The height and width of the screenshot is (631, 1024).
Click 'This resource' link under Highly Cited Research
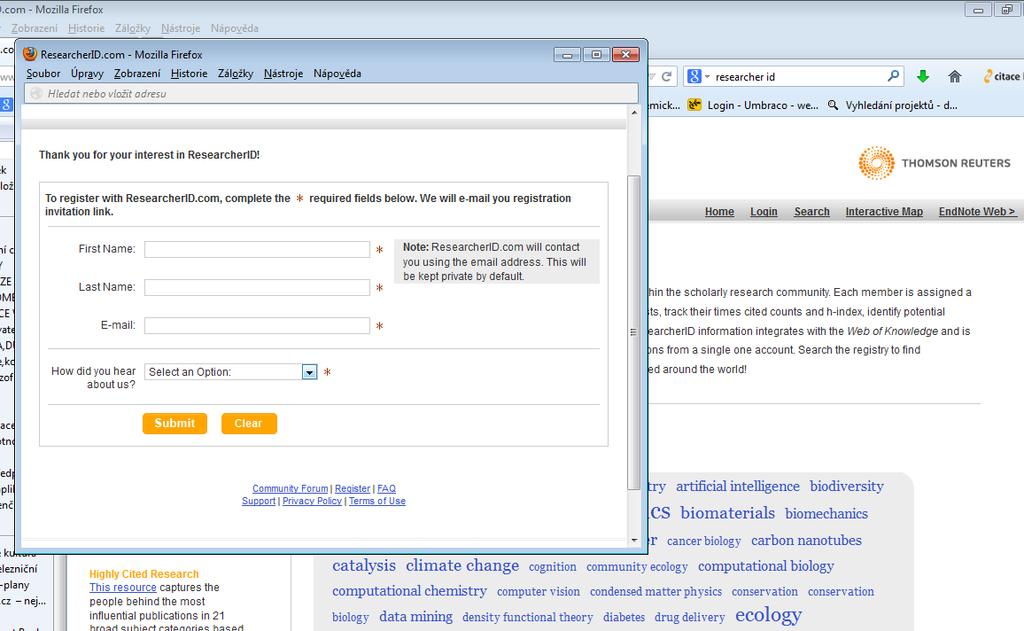coord(123,587)
